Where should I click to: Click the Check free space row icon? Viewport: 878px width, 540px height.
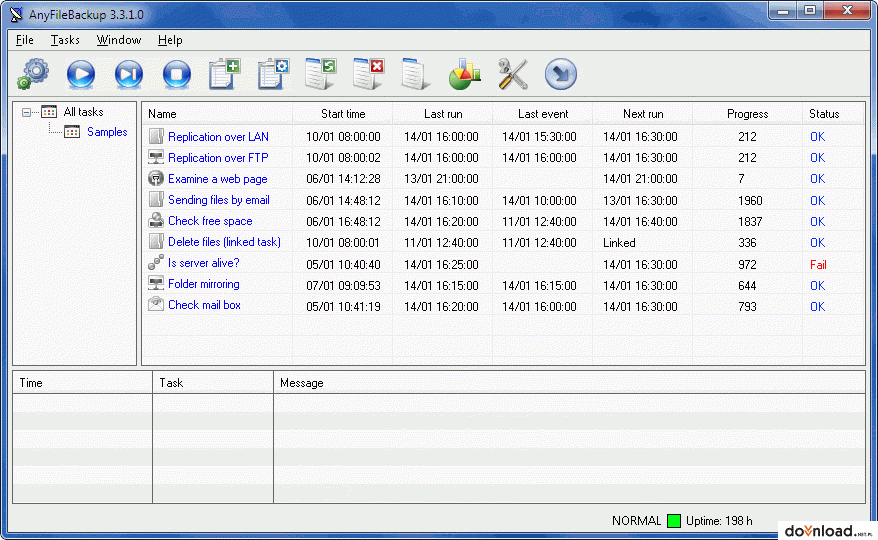click(156, 221)
